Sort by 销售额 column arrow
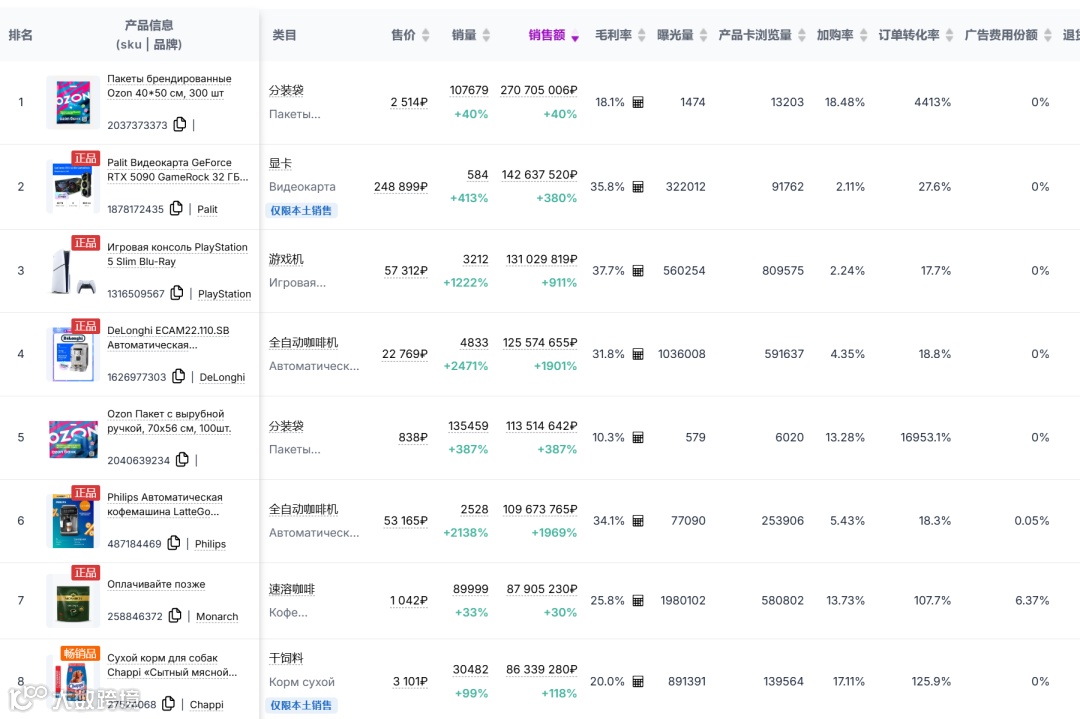 click(x=574, y=37)
